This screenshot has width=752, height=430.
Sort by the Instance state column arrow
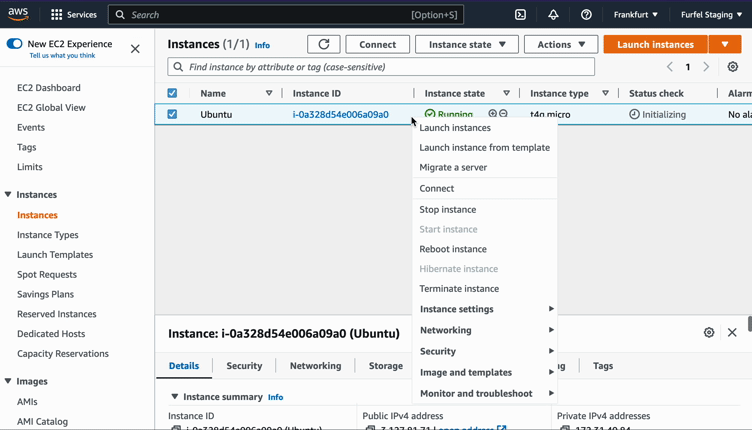click(x=506, y=93)
